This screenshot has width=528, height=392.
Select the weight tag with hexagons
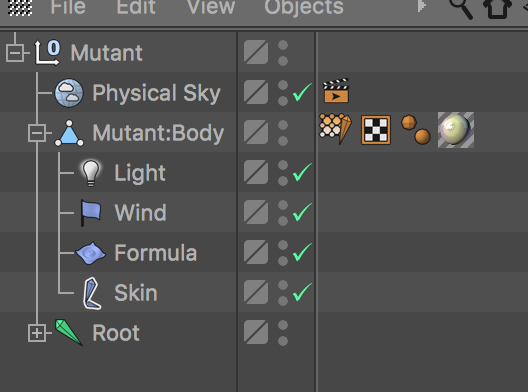coord(335,129)
